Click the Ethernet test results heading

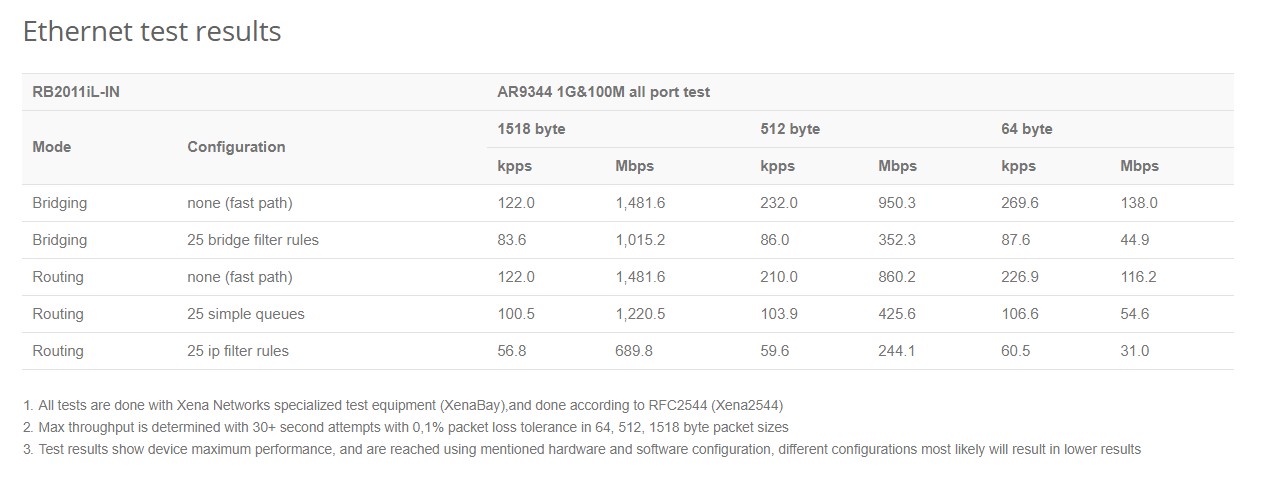152,32
